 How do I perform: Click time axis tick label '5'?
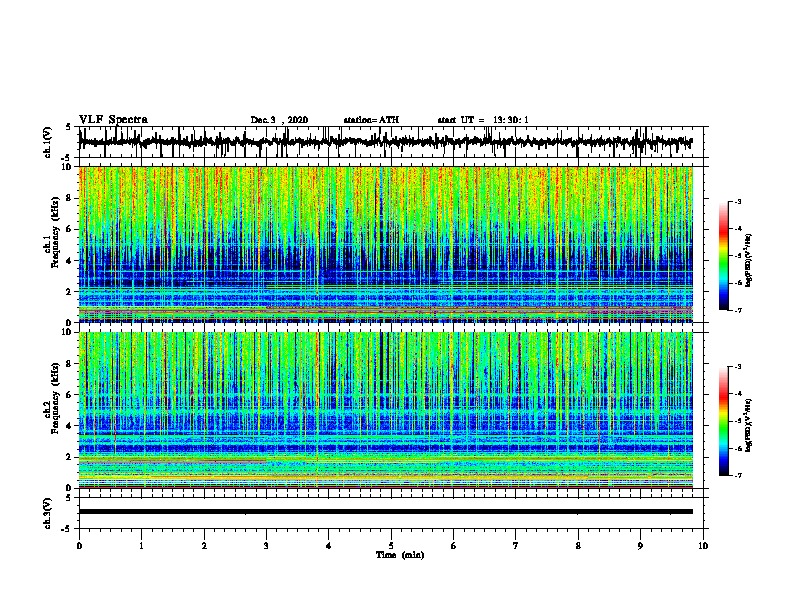point(391,546)
